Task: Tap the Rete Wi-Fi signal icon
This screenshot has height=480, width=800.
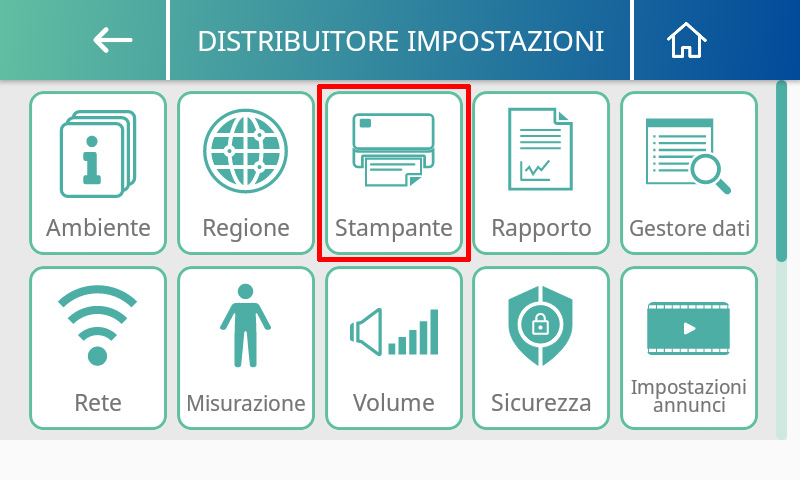Action: point(97,325)
